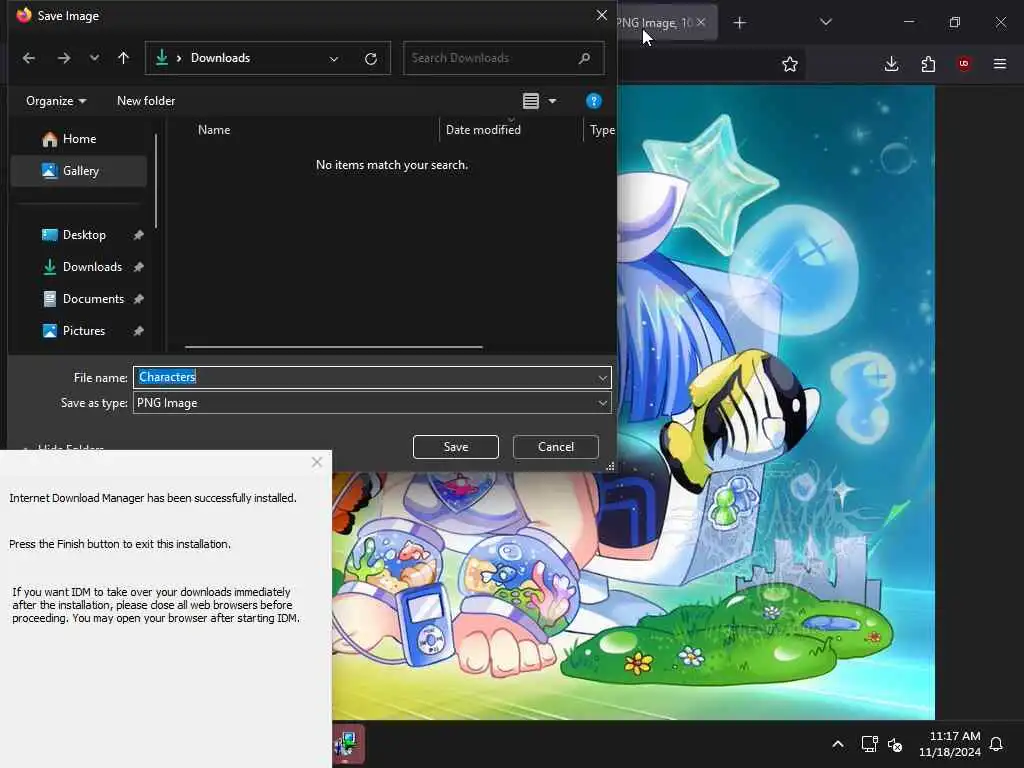
Task: Select Home in the navigation pane
Action: [79, 139]
